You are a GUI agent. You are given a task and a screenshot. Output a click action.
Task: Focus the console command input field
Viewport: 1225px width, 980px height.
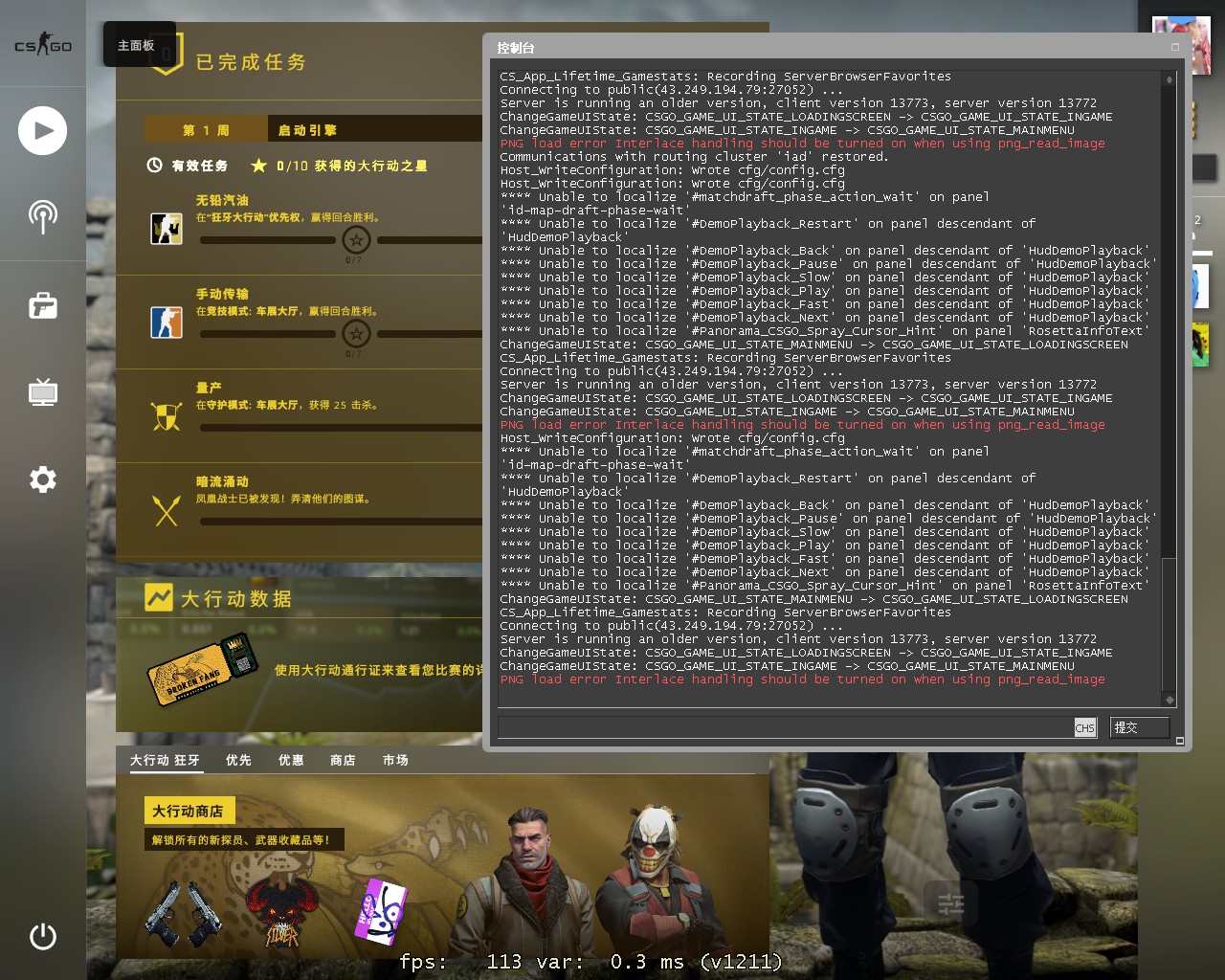tap(785, 727)
